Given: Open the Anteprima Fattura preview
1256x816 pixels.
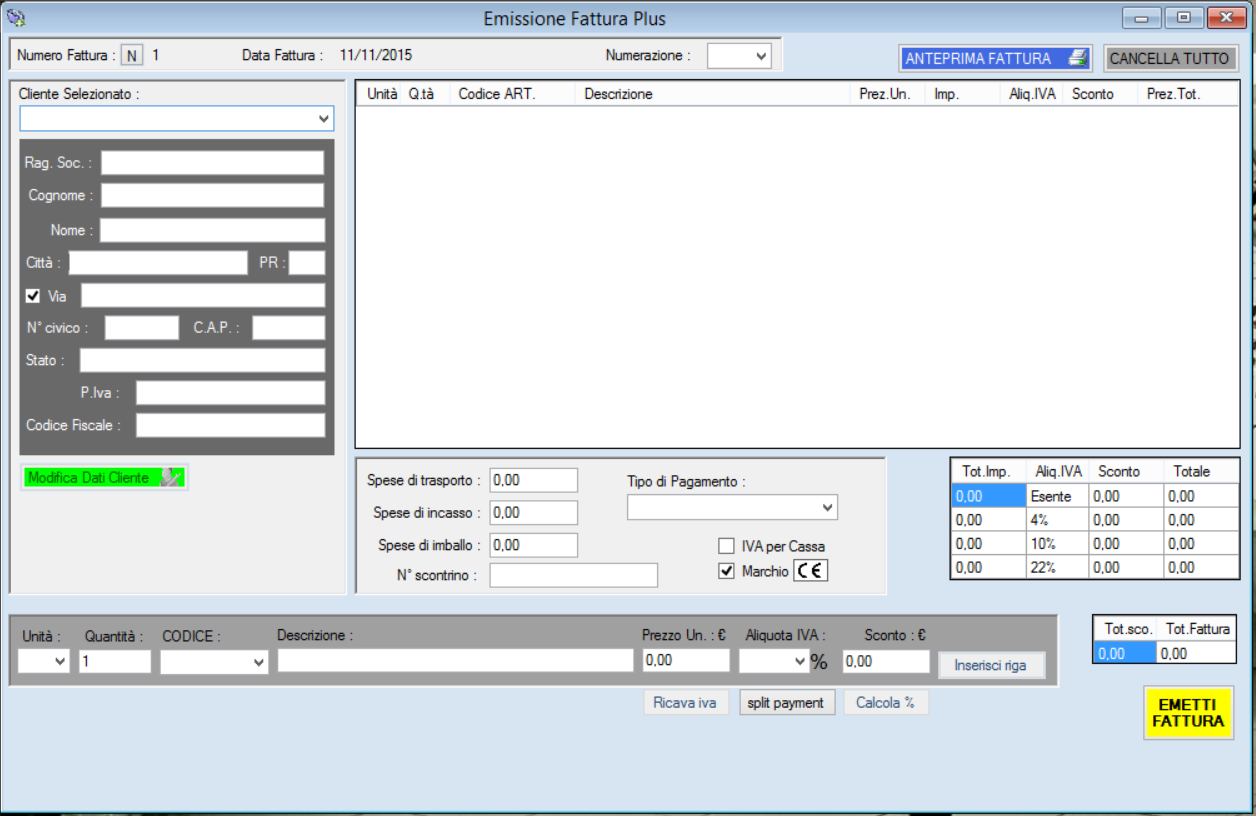Looking at the screenshot, I should 995,58.
